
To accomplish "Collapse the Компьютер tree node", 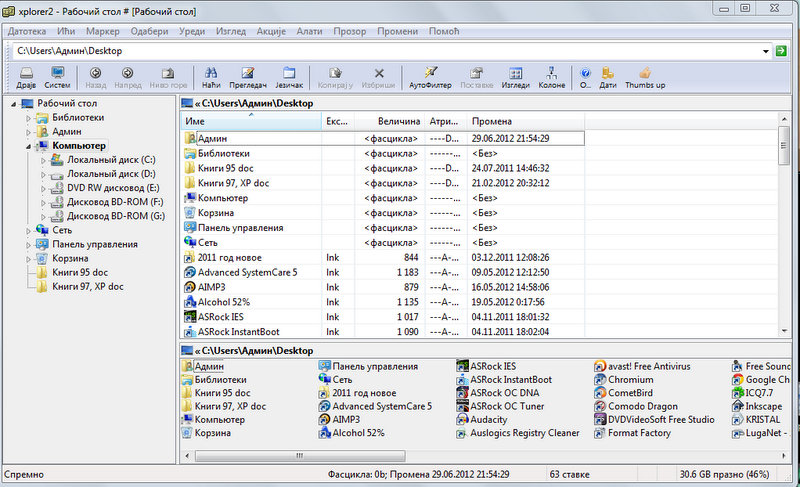I will (29, 146).
